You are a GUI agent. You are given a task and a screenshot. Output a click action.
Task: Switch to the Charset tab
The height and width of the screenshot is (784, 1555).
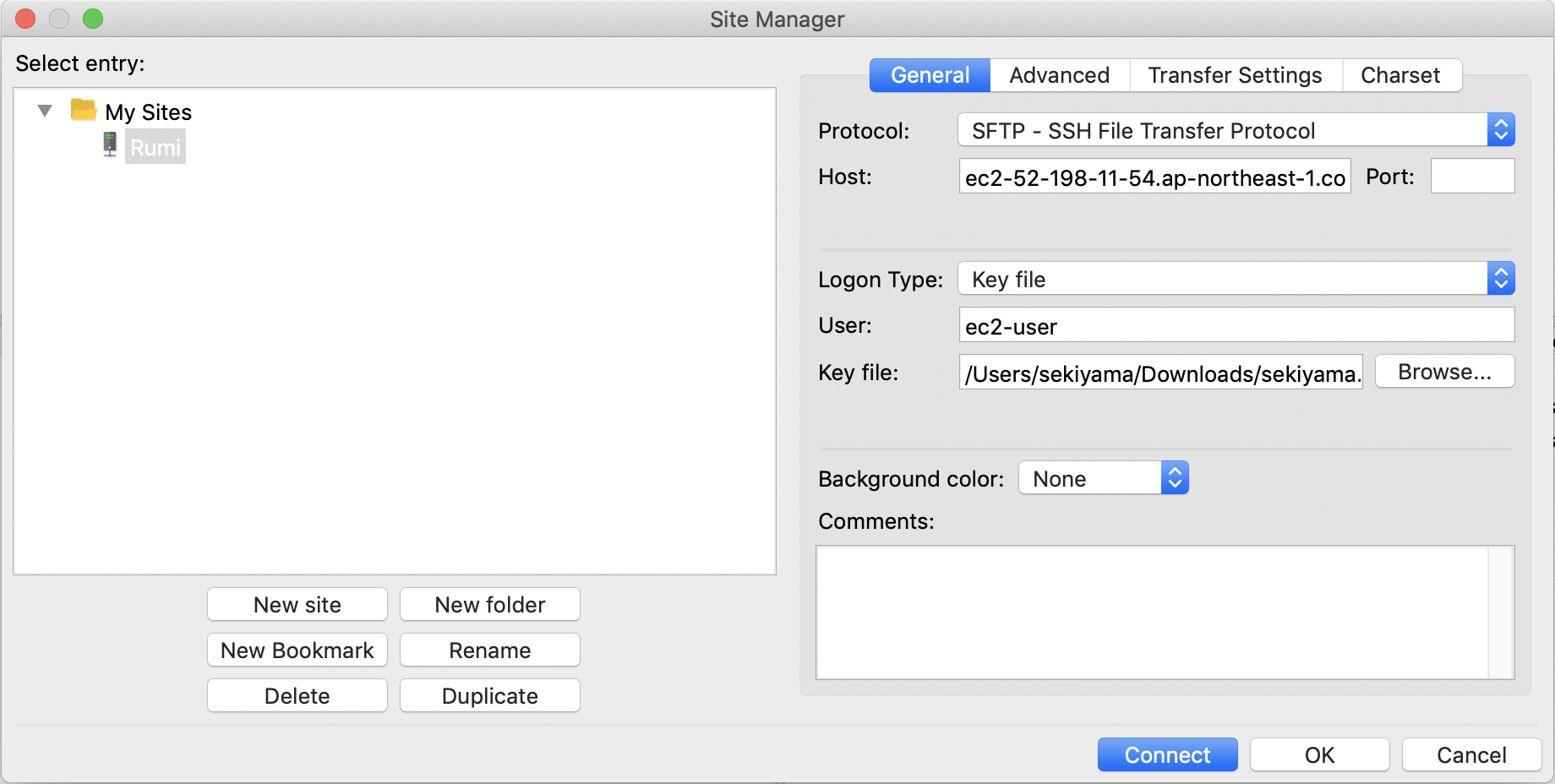click(x=1400, y=75)
